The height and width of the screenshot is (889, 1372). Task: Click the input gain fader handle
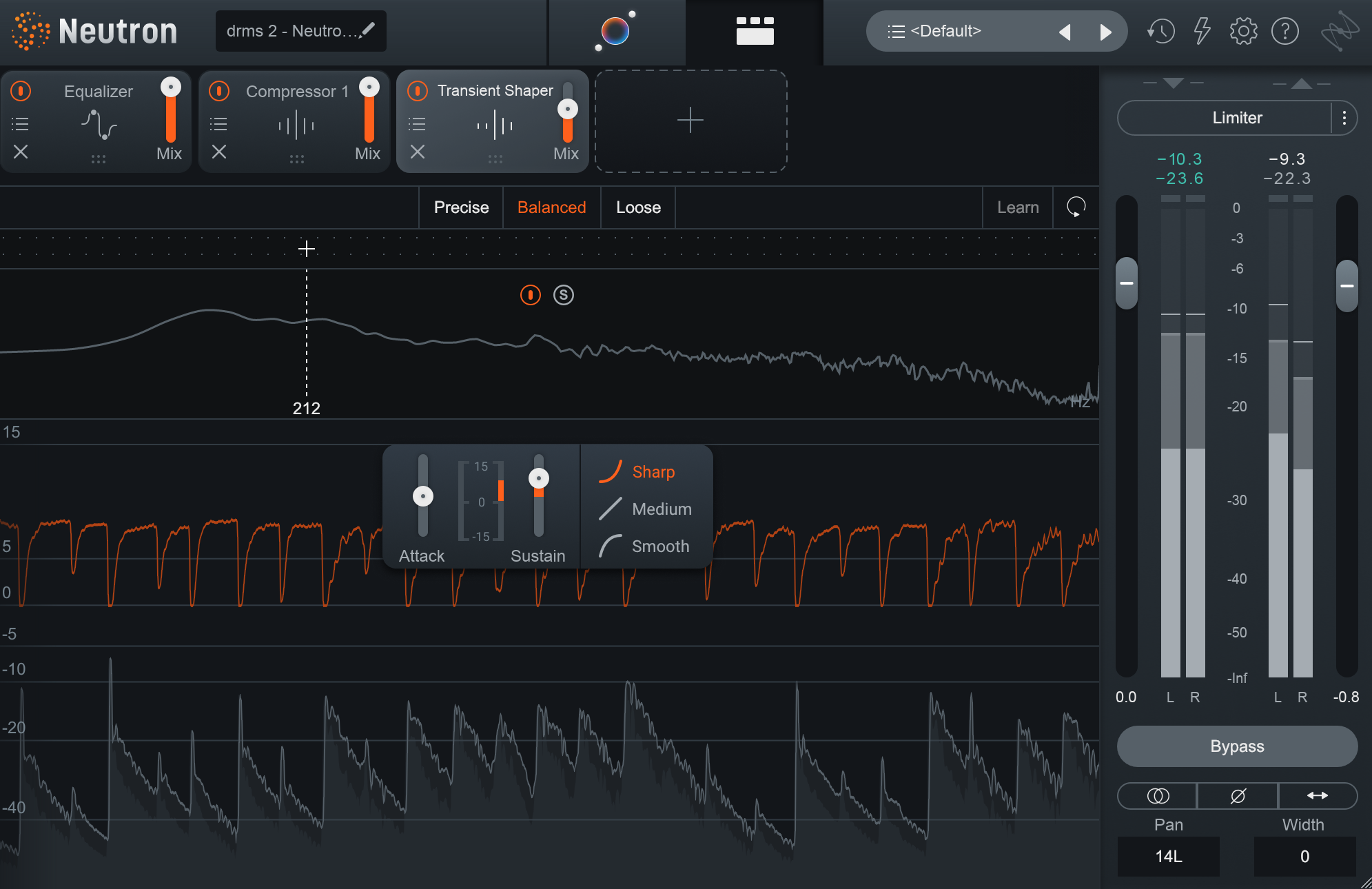coord(1127,283)
